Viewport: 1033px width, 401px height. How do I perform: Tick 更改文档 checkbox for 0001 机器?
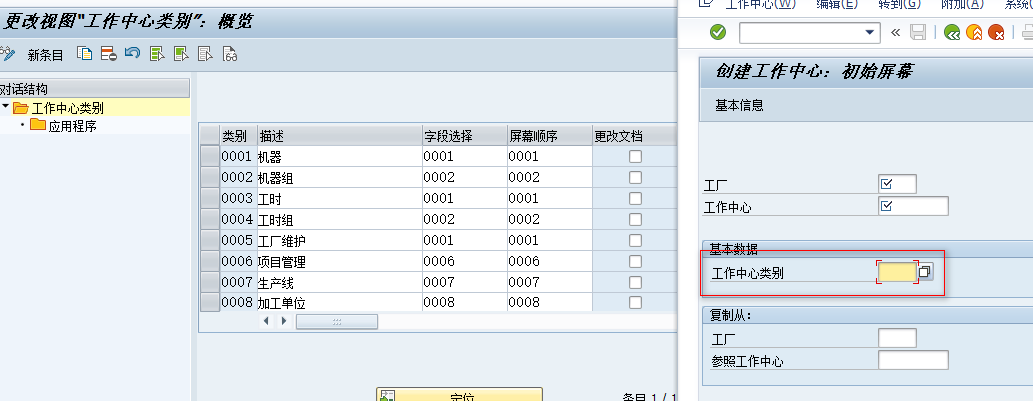pos(635,157)
